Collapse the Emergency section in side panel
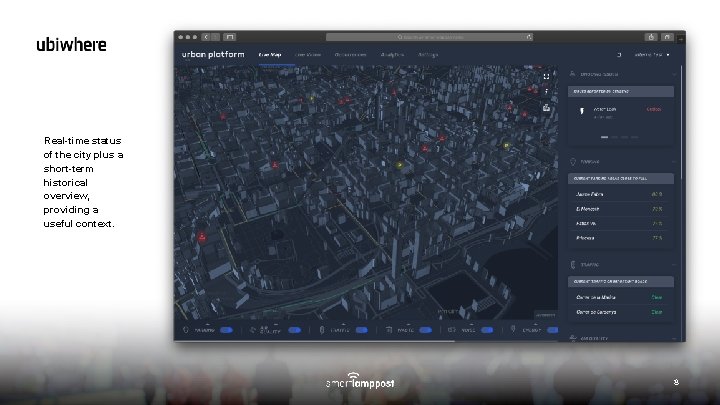 674,74
